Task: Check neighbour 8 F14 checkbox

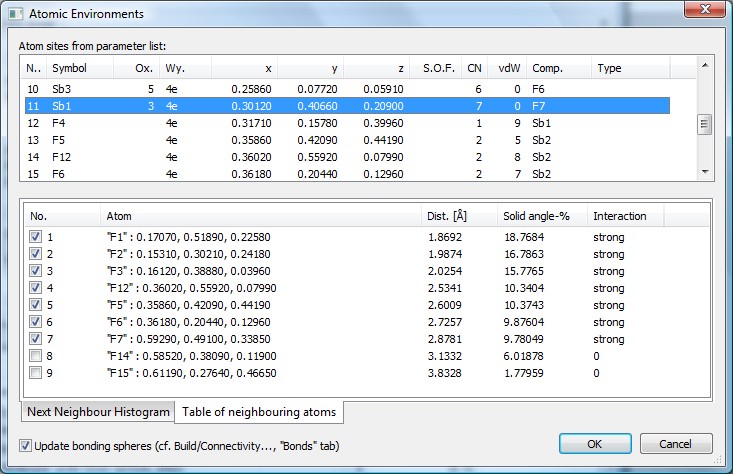Action: point(35,356)
